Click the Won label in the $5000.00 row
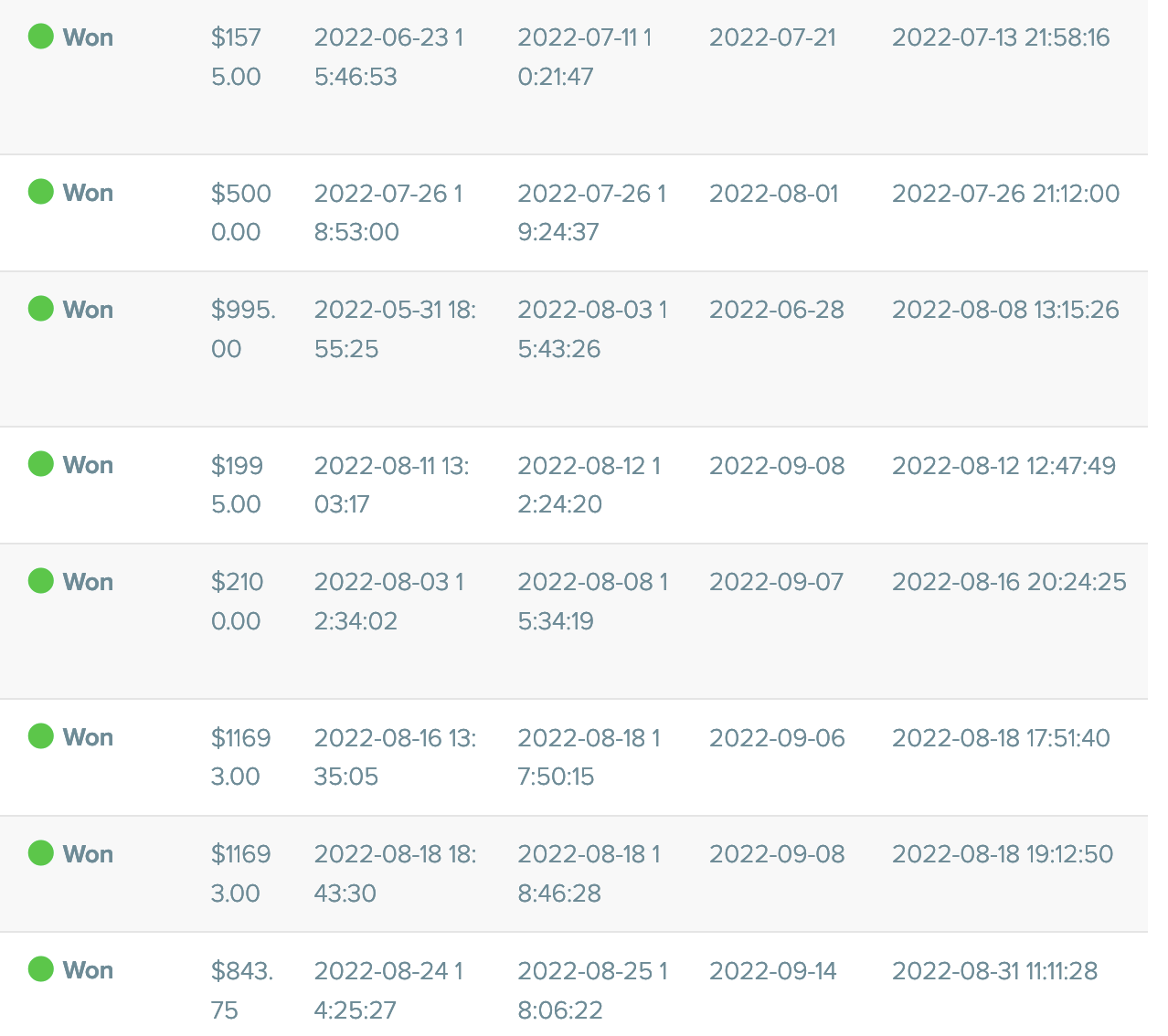 (x=88, y=193)
